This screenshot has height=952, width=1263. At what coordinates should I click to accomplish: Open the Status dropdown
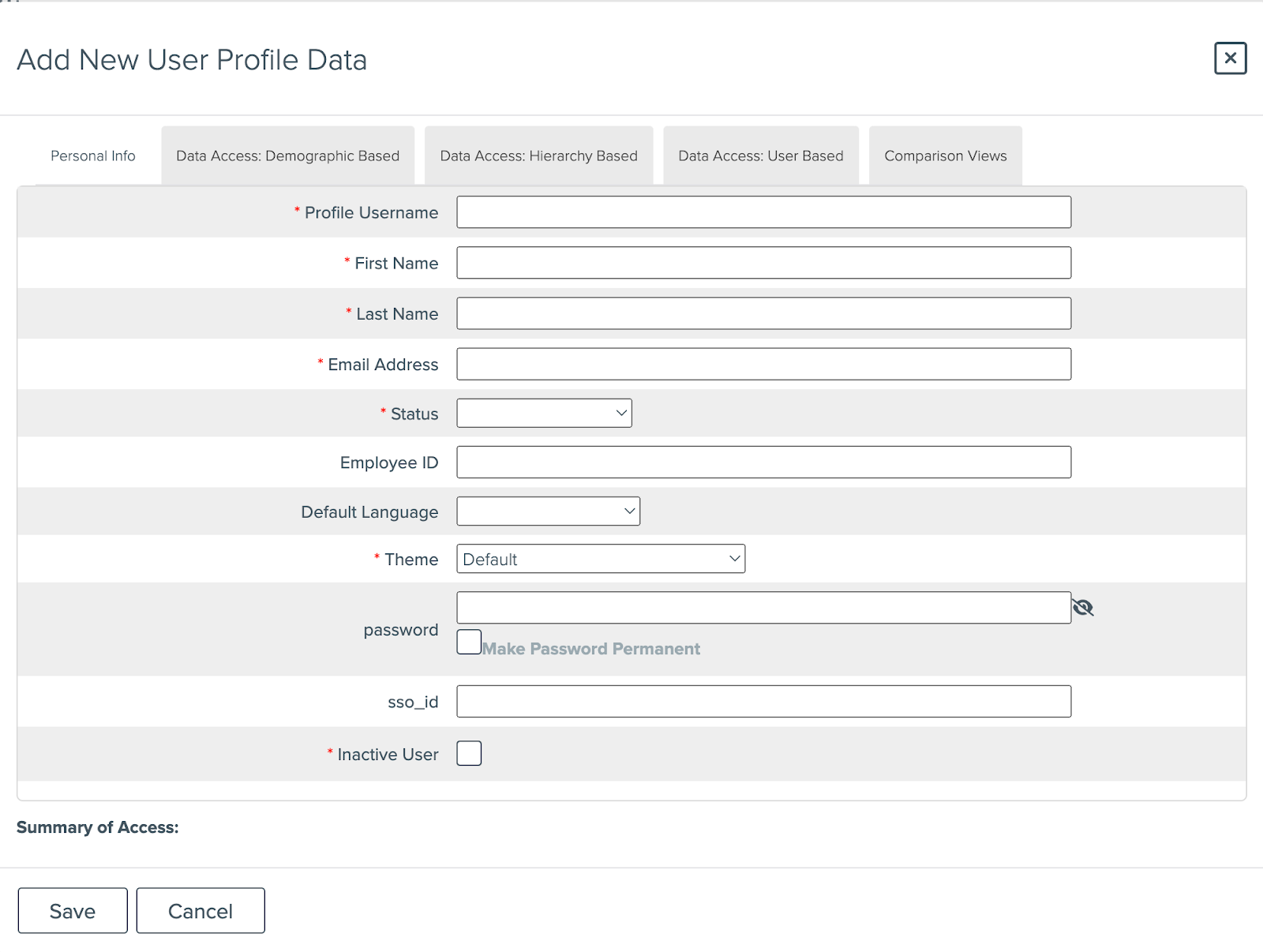click(x=543, y=412)
